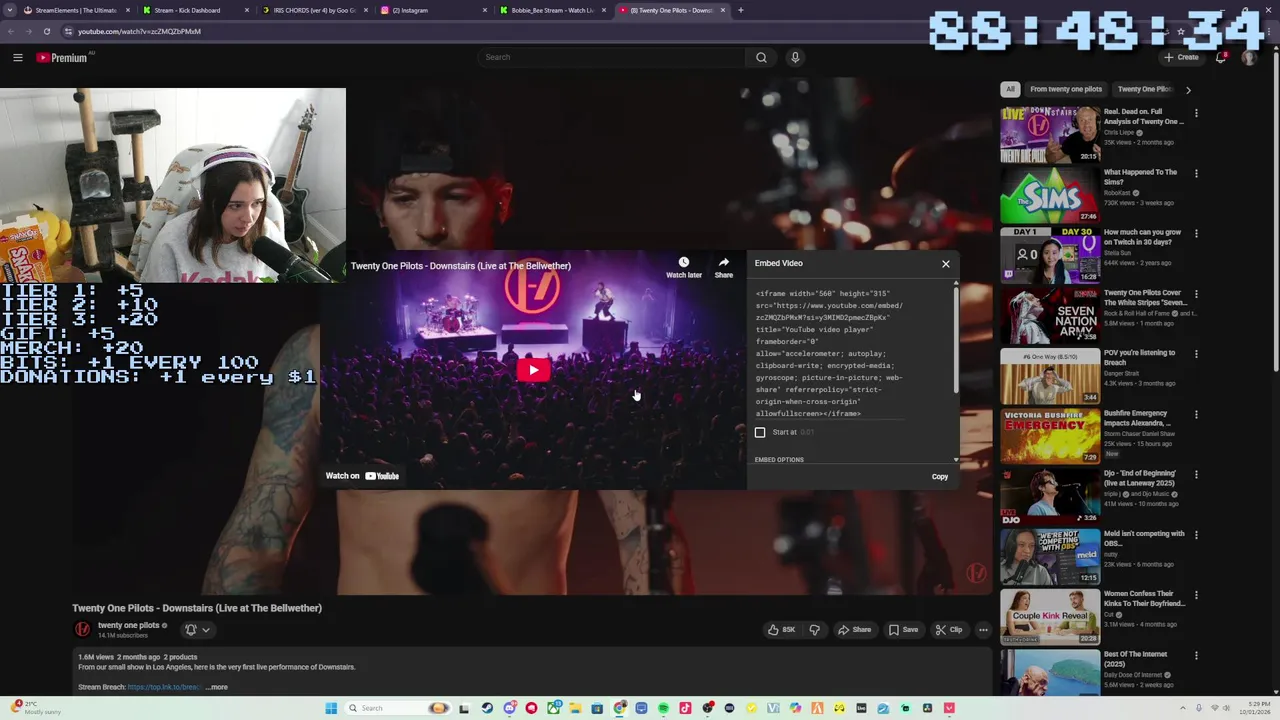Visit twenty one pilots channel name

click(x=128, y=625)
